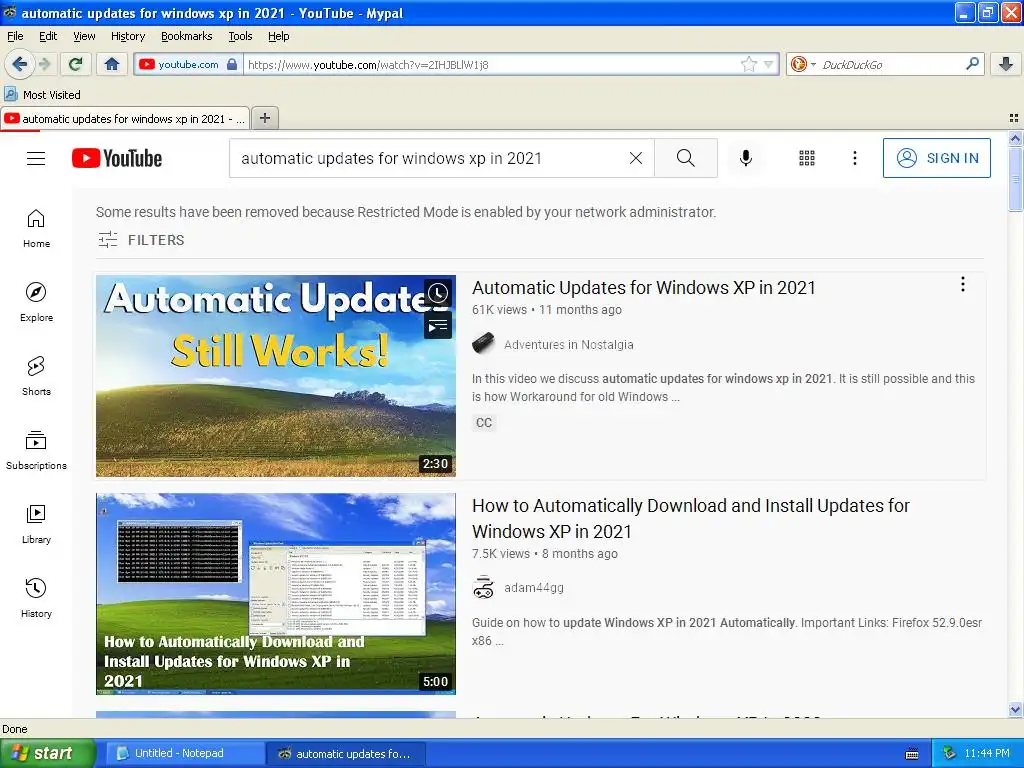Open the History menu

point(127,36)
